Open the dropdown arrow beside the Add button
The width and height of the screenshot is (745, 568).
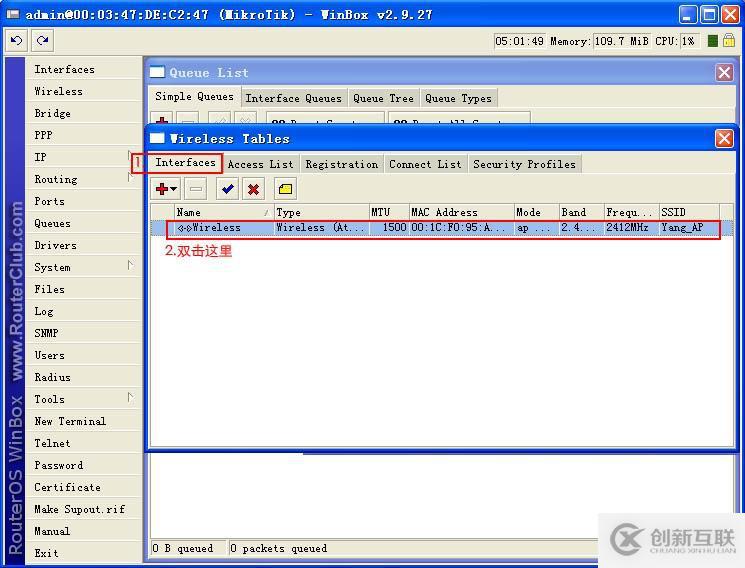tap(174, 189)
